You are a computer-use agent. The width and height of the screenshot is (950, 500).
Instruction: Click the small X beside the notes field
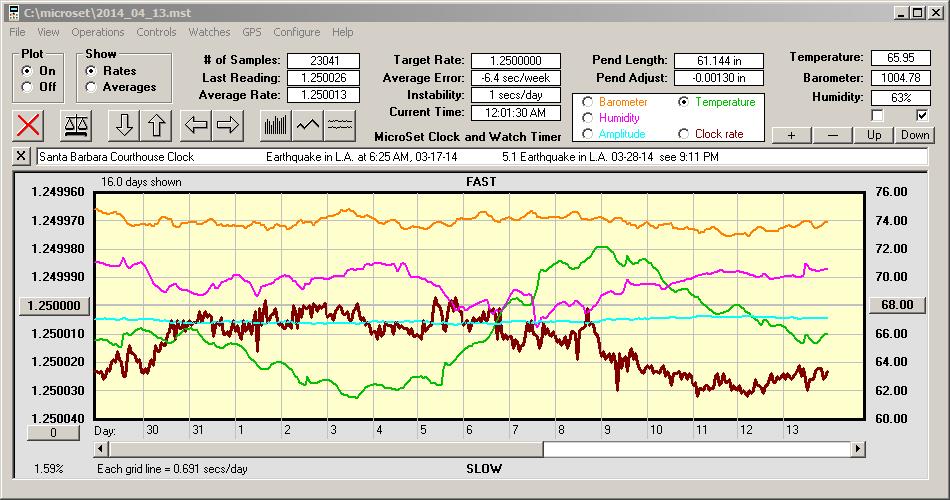tap(22, 157)
